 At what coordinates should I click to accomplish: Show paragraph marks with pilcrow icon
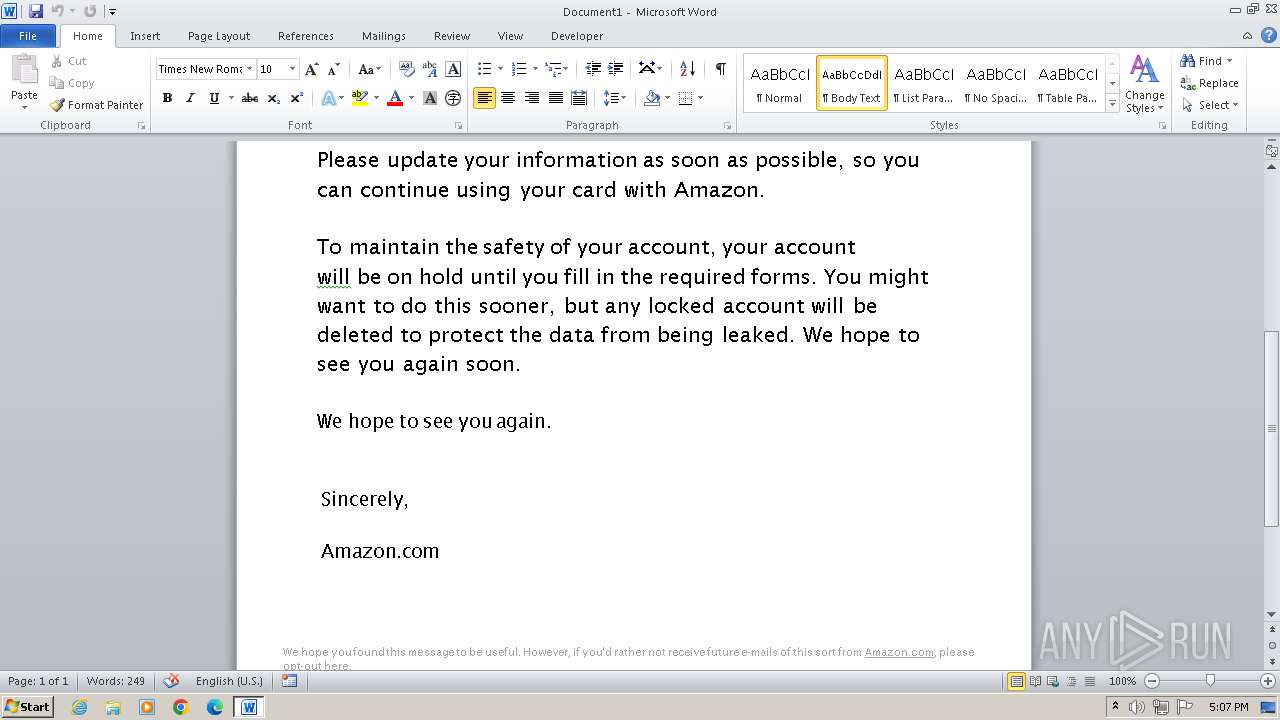click(x=720, y=69)
